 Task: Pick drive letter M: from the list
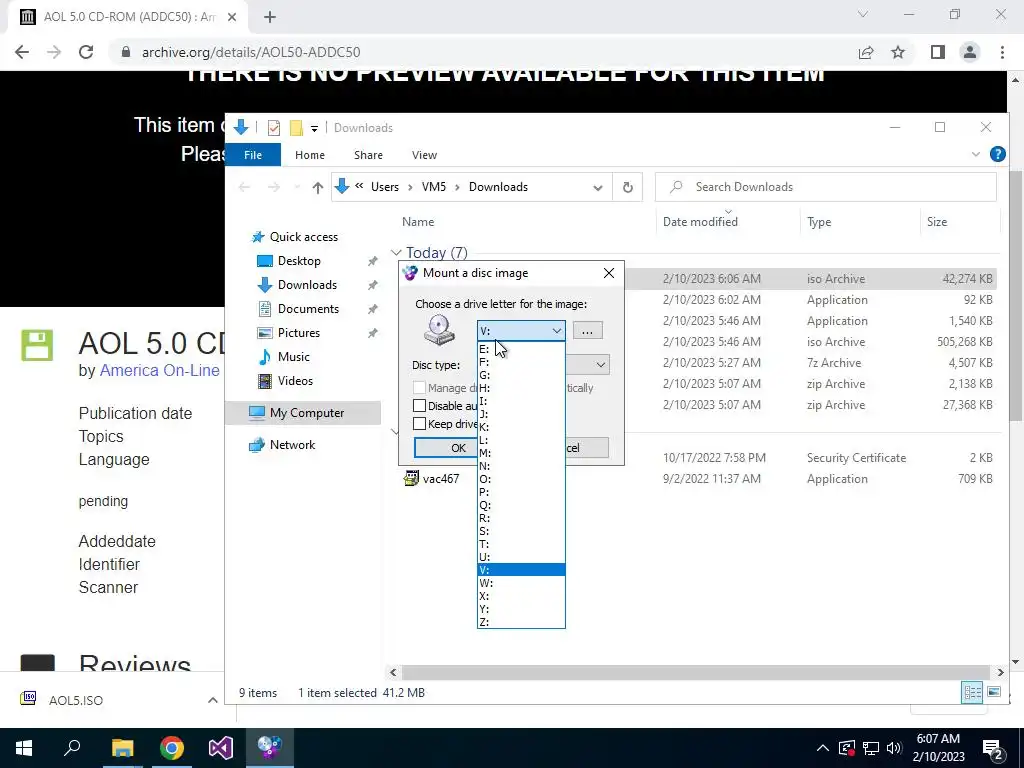521,453
